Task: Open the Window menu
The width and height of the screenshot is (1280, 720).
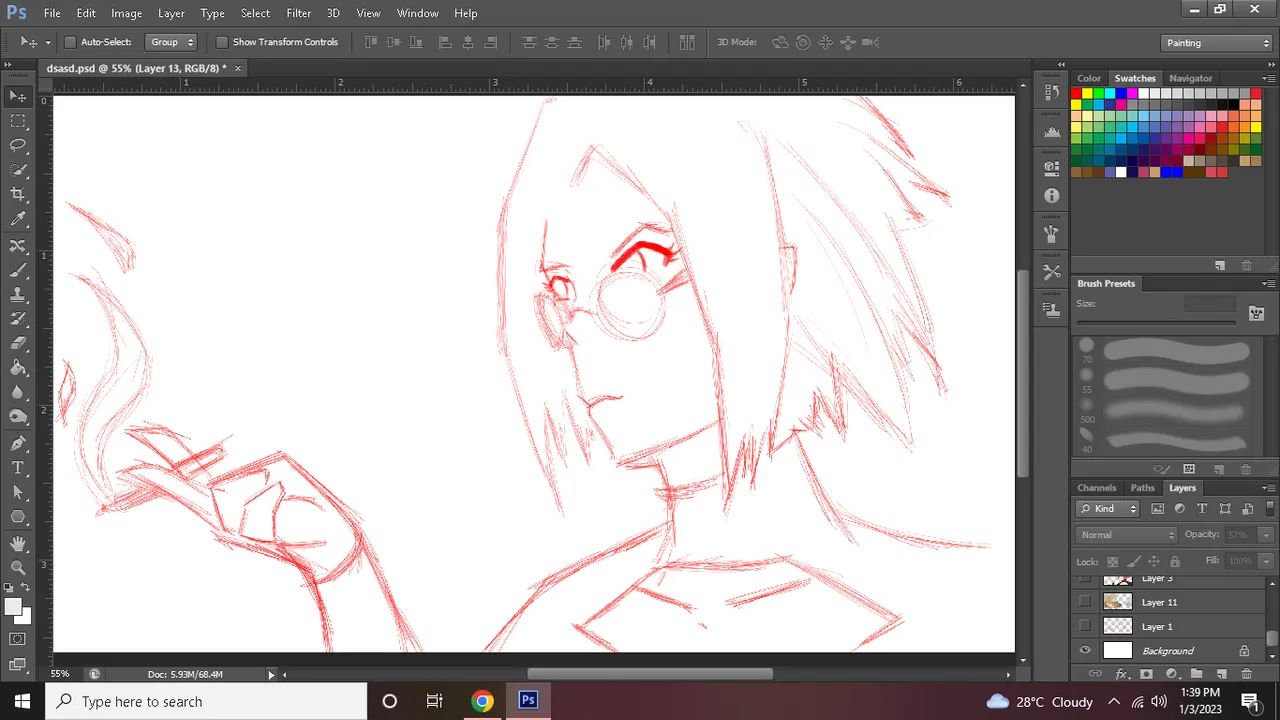Action: [417, 13]
